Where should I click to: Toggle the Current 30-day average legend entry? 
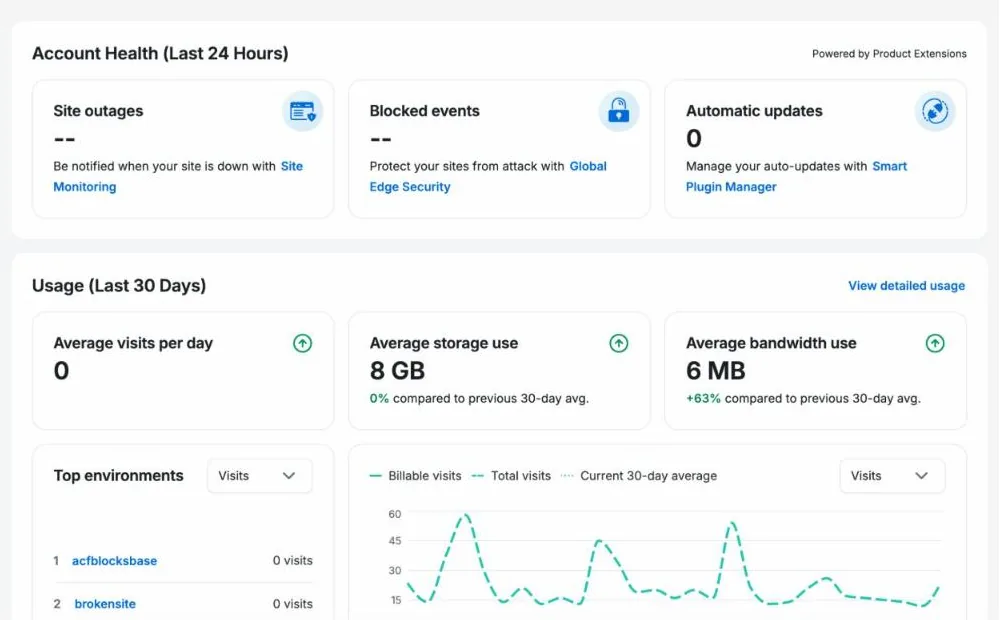(x=638, y=476)
